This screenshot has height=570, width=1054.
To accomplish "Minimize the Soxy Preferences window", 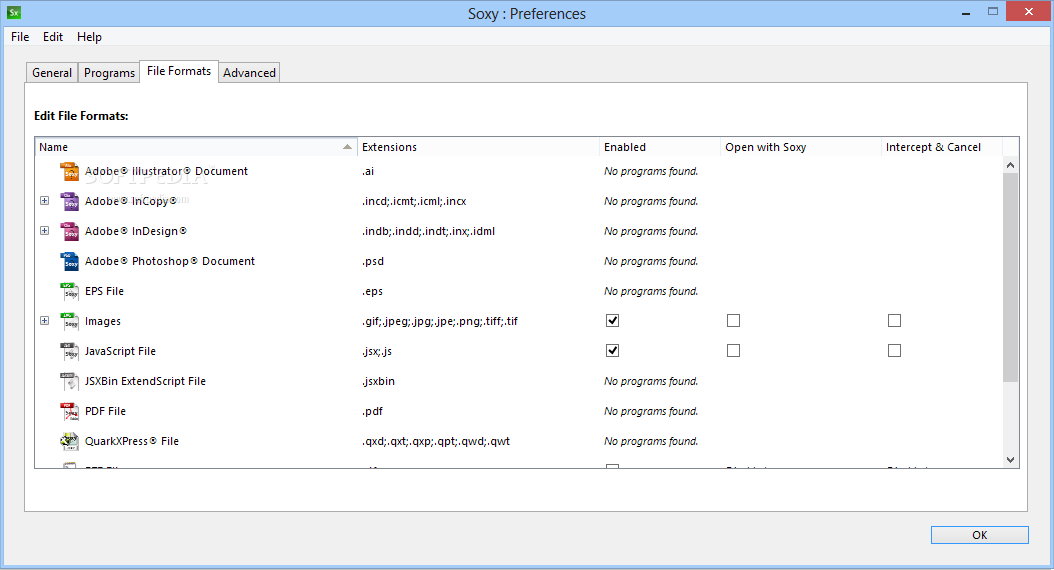I will [x=966, y=12].
